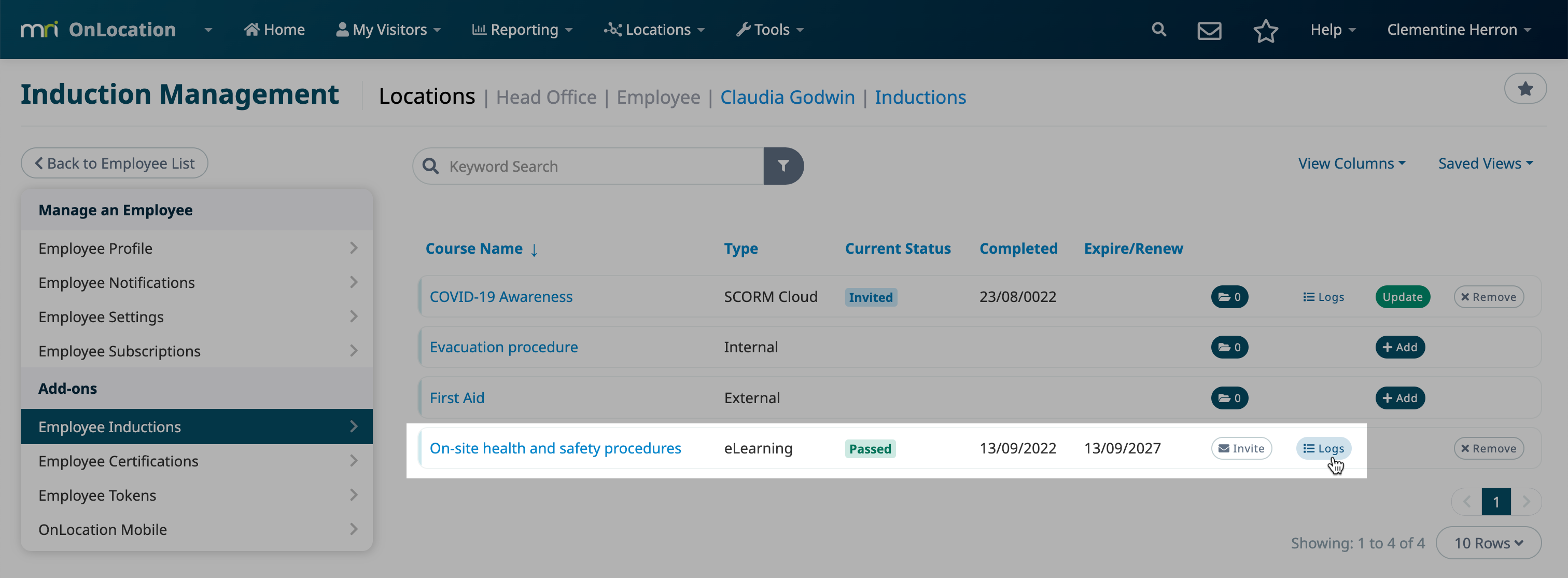Click the Invited status badge
This screenshot has height=578, width=1568.
(871, 297)
